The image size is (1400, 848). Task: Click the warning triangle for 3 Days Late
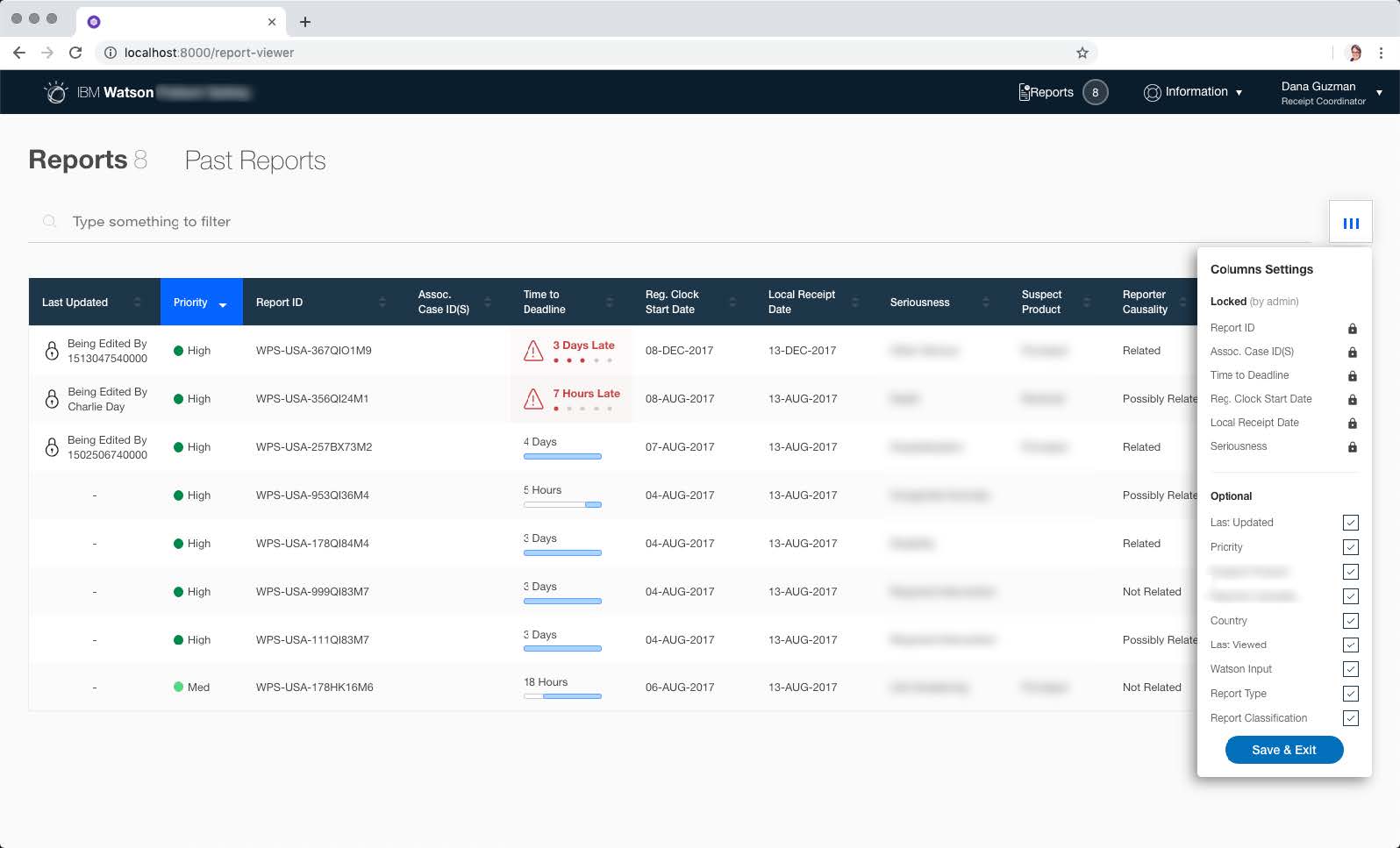point(533,352)
